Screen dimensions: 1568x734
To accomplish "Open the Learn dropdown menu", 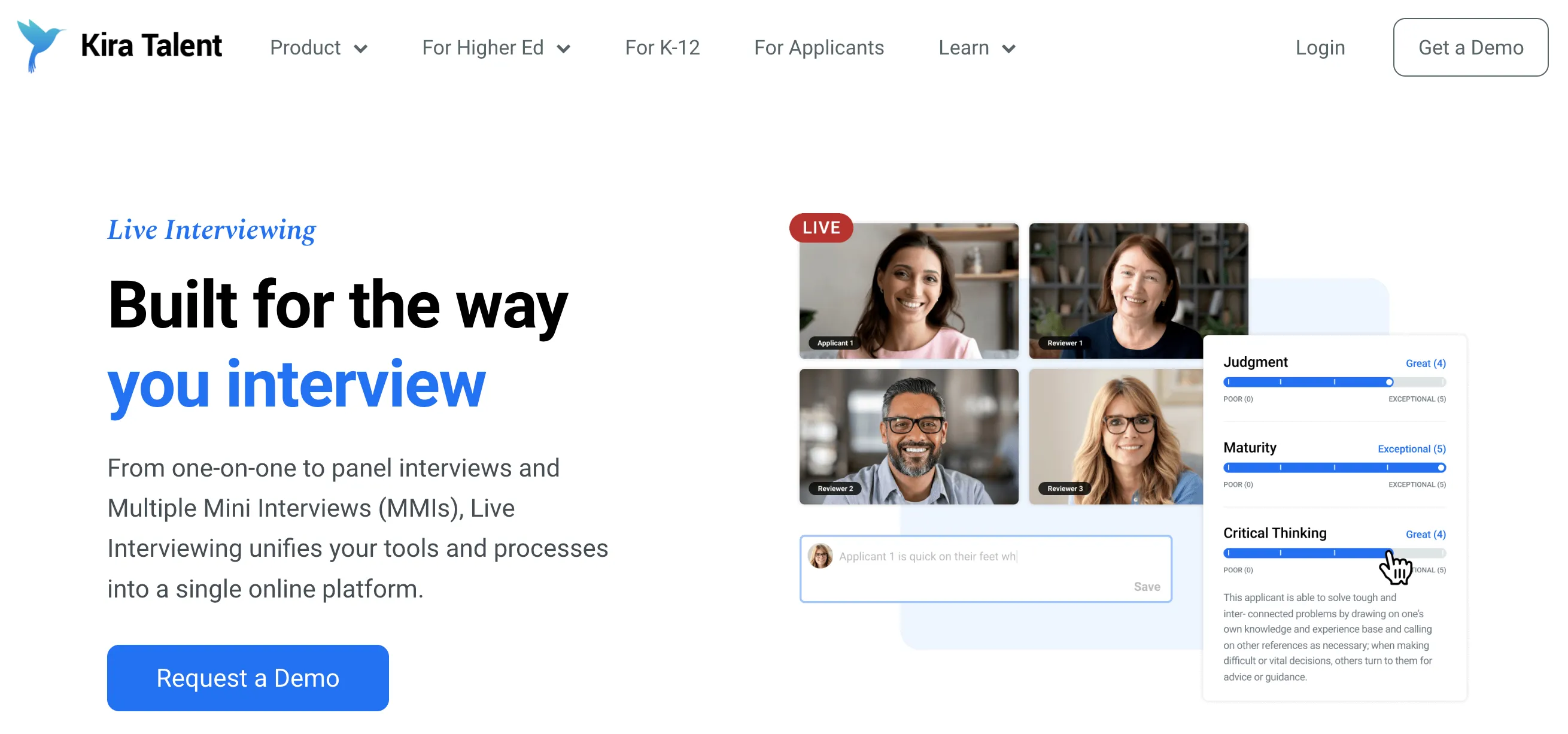I will click(x=977, y=47).
